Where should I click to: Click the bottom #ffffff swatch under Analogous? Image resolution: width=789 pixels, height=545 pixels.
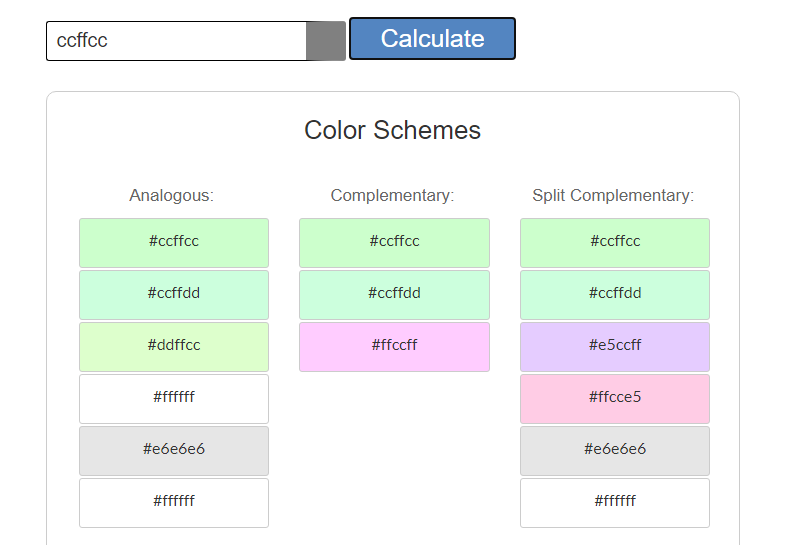174,502
